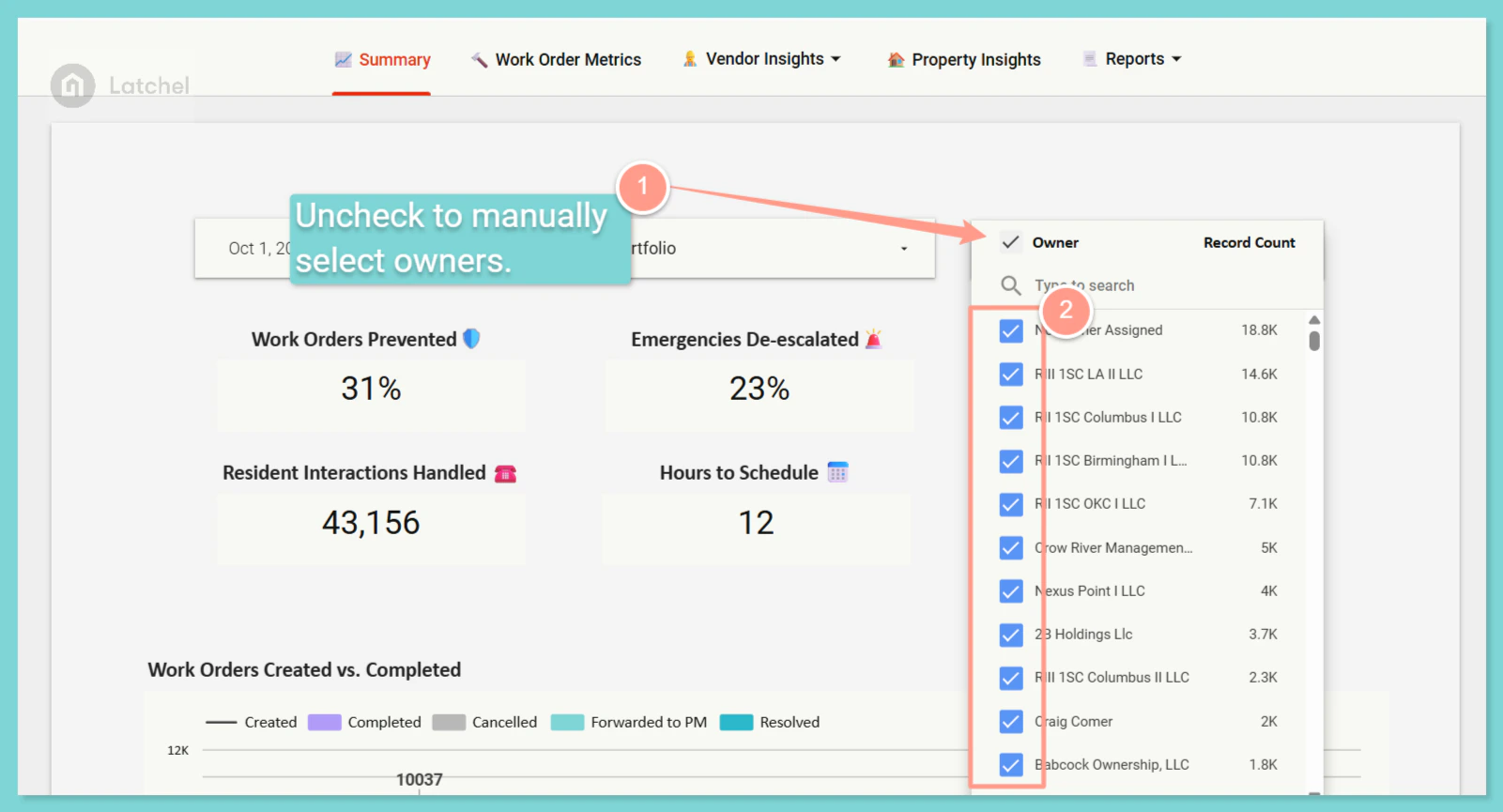
Task: Click the Type to search owner field
Action: pos(1147,285)
